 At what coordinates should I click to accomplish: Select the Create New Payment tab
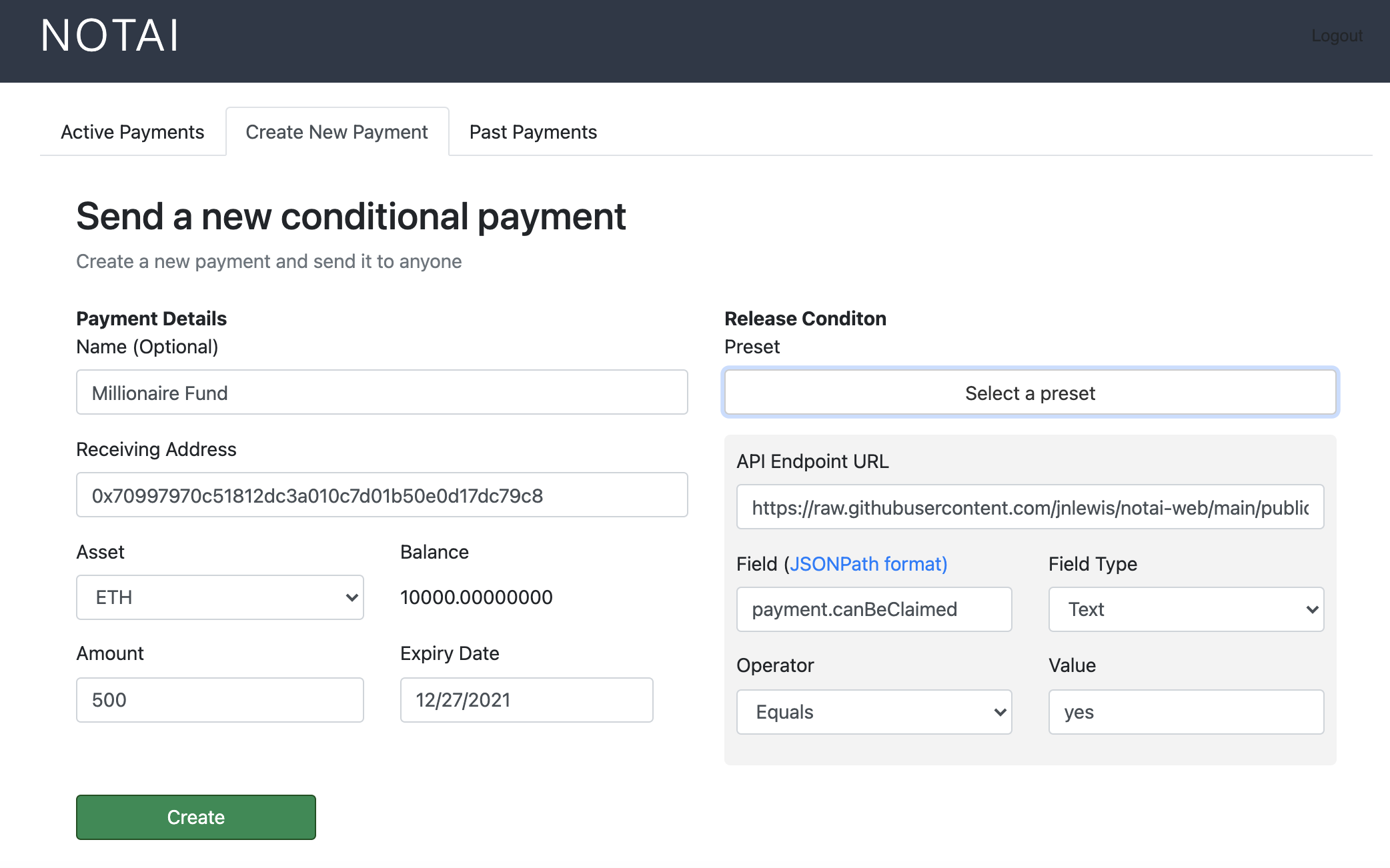(337, 132)
